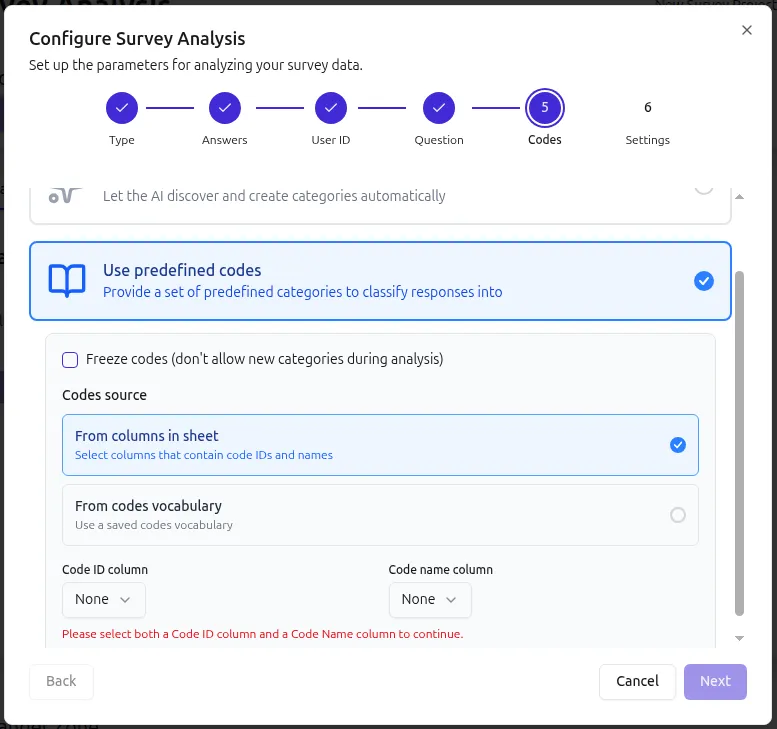Click 'Use a saved codes vocabulary' text

coord(154,525)
